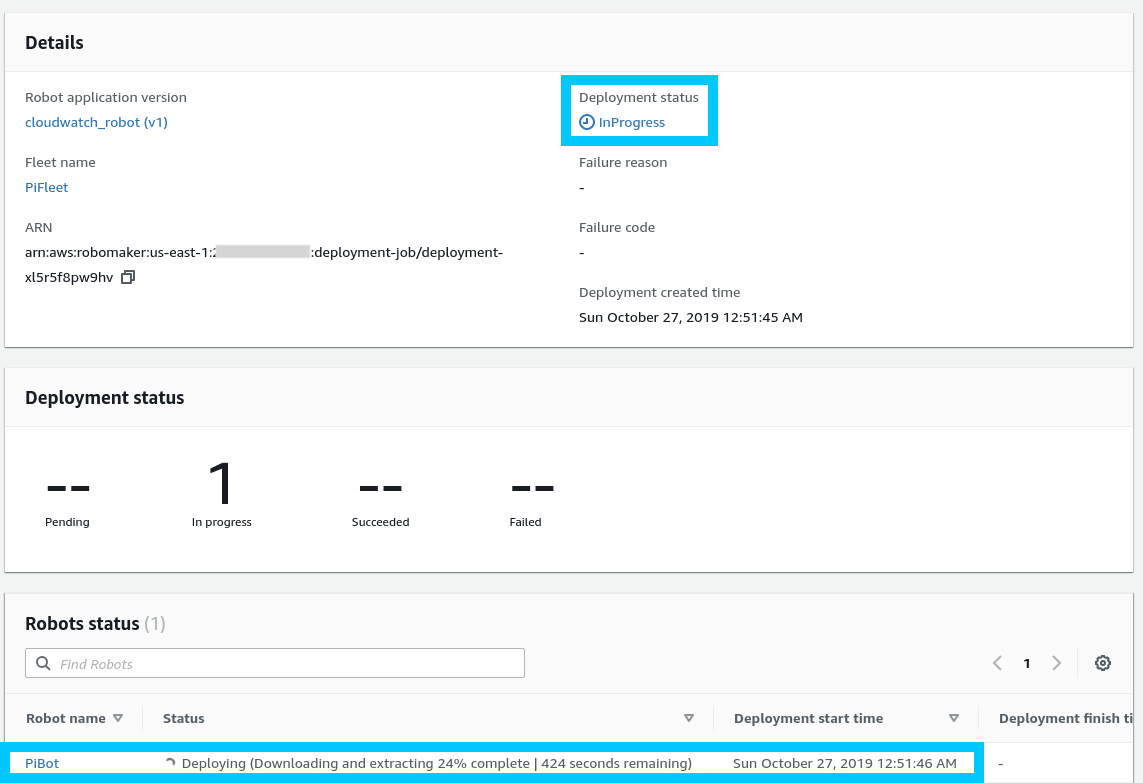
Task: Go to the next page with the right chevron
Action: click(x=1057, y=662)
